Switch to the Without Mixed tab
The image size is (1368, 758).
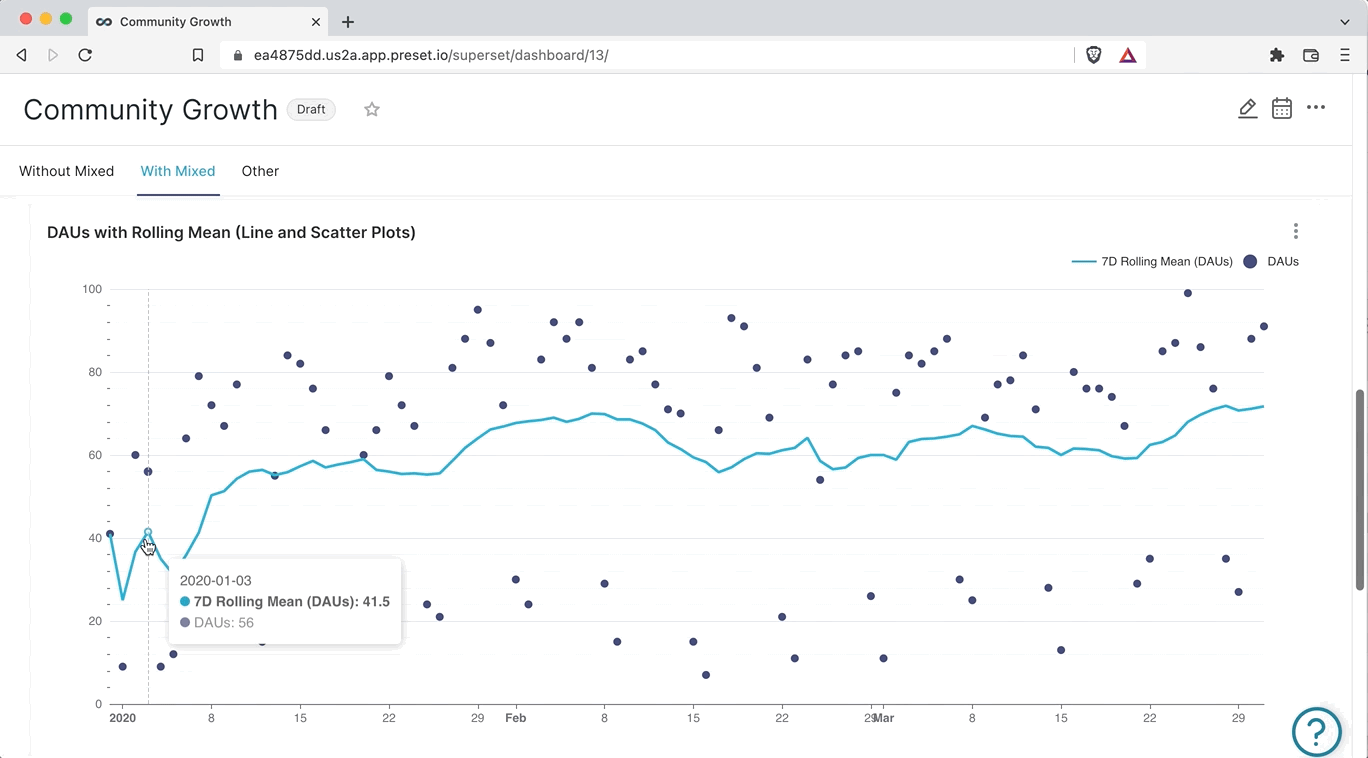point(67,171)
